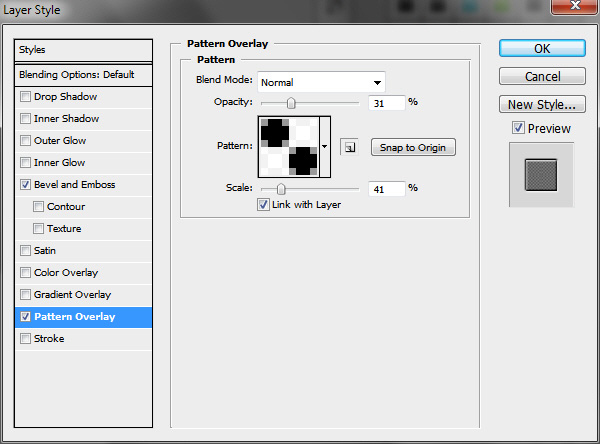Select the Color Overlay label

pyautogui.click(x=66, y=273)
